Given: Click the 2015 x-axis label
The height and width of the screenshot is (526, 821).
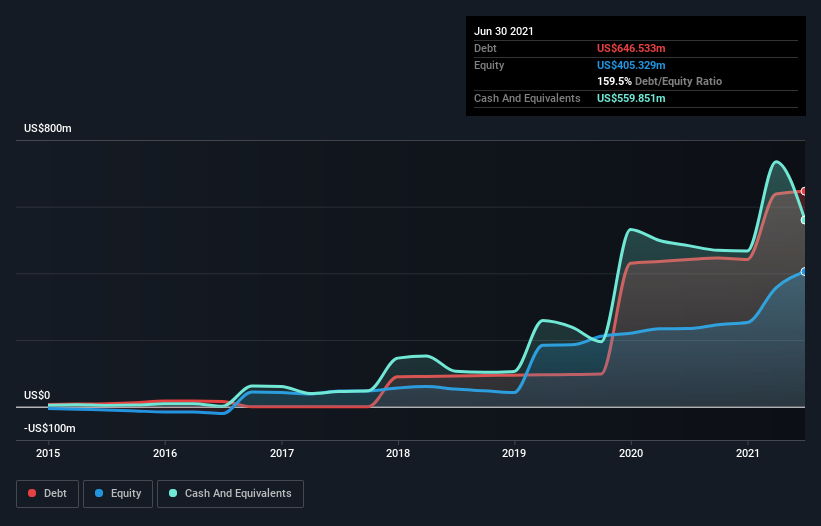Looking at the screenshot, I should point(48,453).
